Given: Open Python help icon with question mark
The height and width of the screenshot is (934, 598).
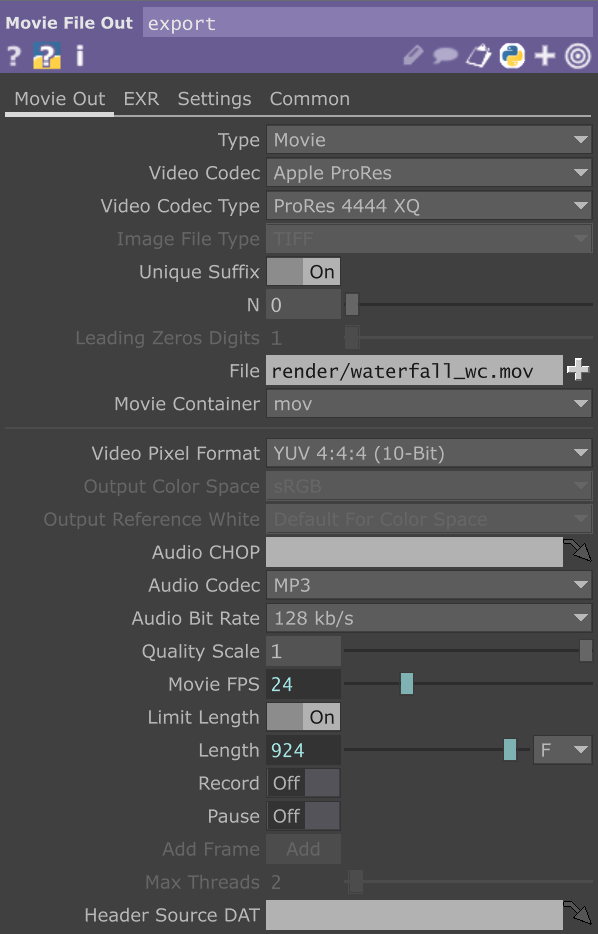Looking at the screenshot, I should click(x=46, y=57).
